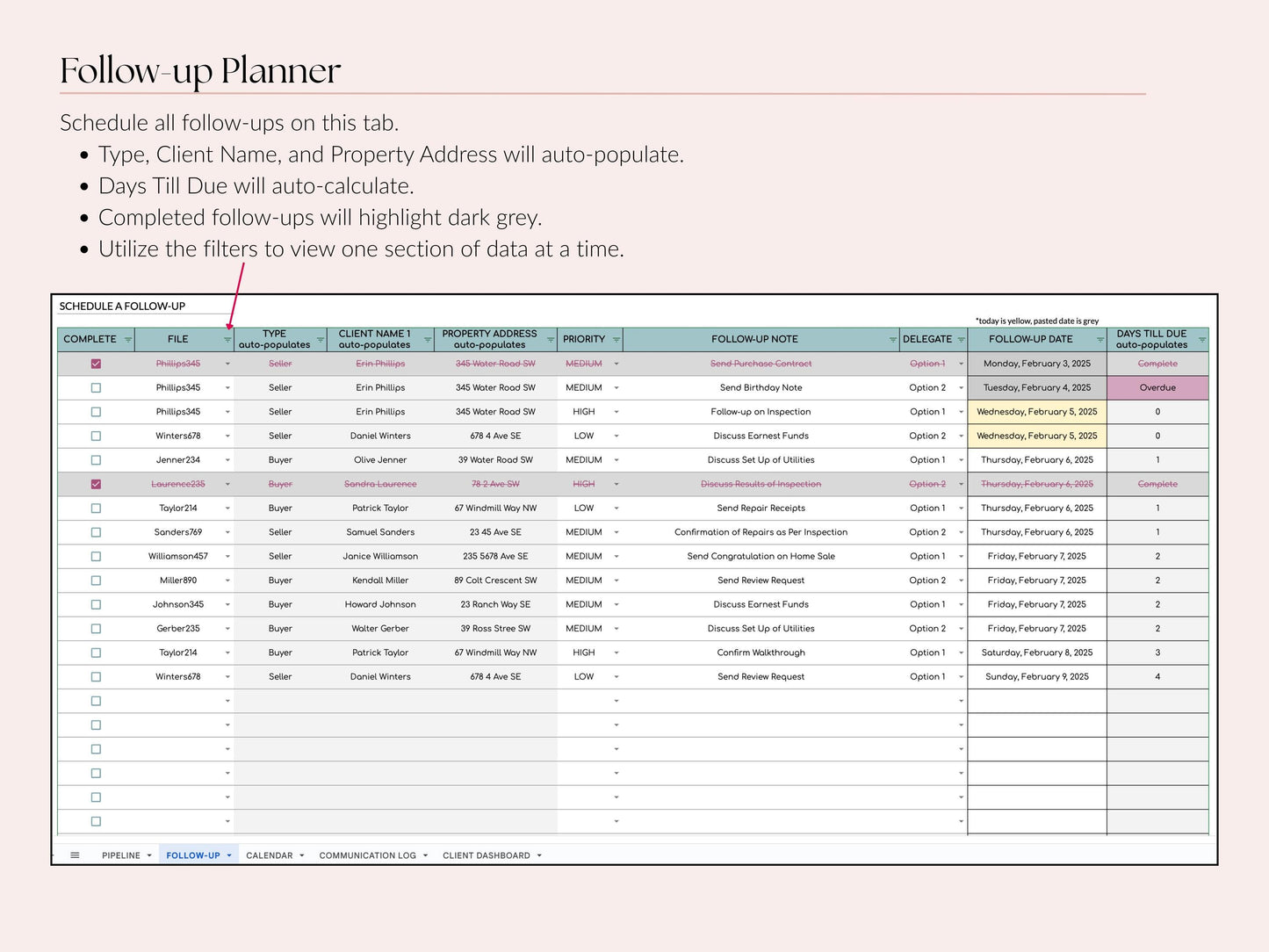Open the all-sheets hamburger menu icon
Image resolution: width=1269 pixels, height=952 pixels.
75,855
